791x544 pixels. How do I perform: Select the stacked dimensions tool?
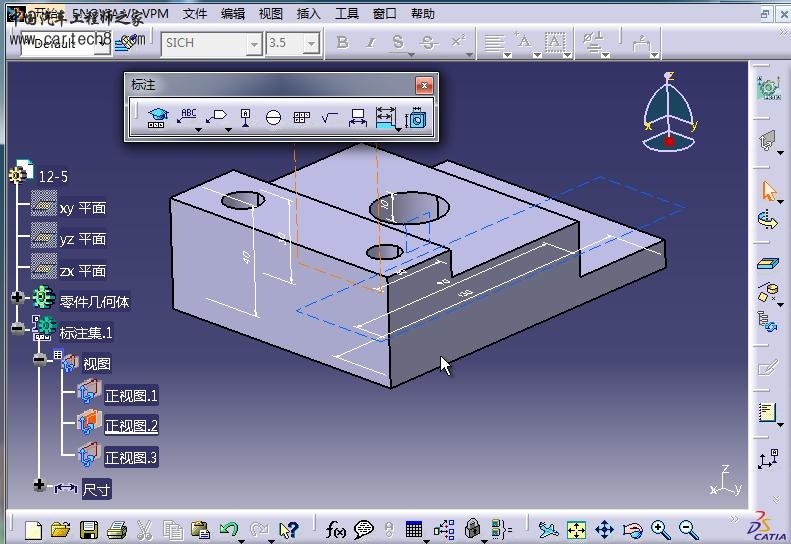(386, 117)
